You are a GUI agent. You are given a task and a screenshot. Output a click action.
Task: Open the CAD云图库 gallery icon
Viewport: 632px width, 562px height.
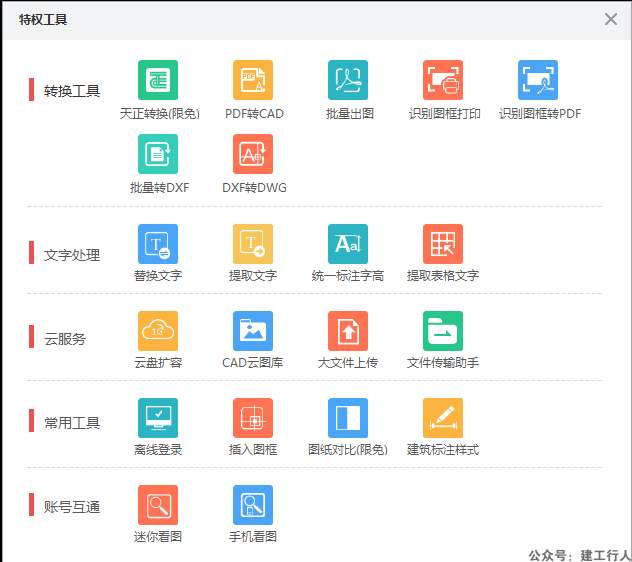pos(253,331)
